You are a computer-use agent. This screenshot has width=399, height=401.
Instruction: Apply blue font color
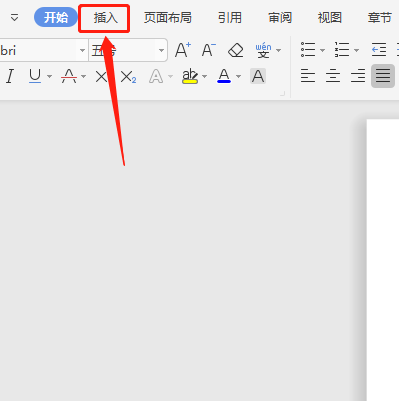click(x=224, y=76)
